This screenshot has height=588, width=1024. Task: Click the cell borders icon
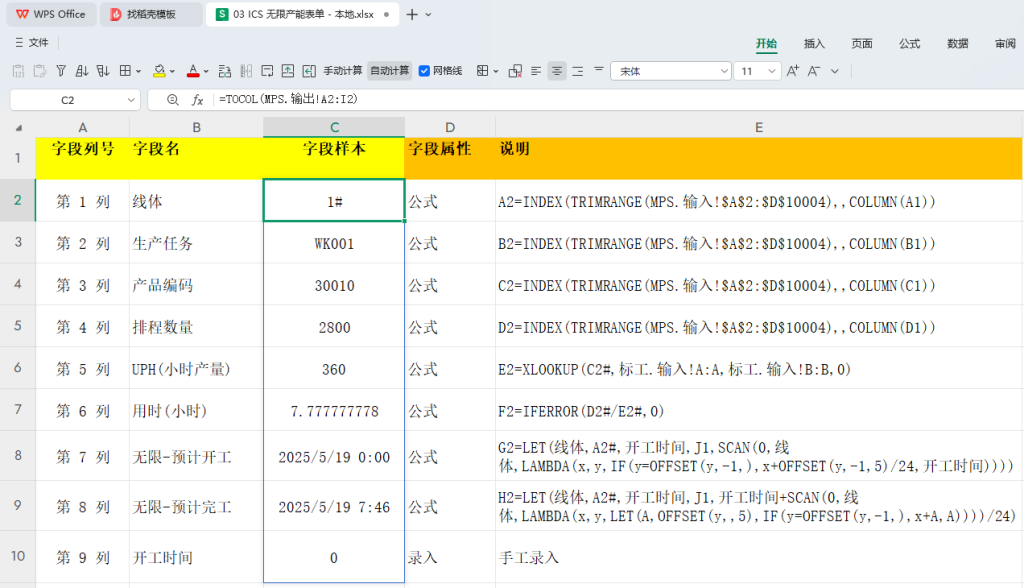coord(125,71)
